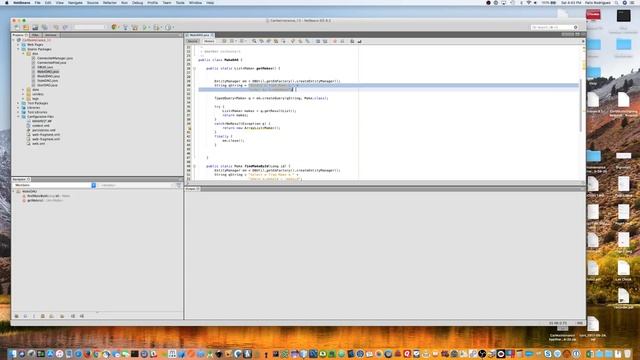Screen dimensions: 640x360
Task: Open the Refactor menu in menu bar
Action: [x=110, y=2]
